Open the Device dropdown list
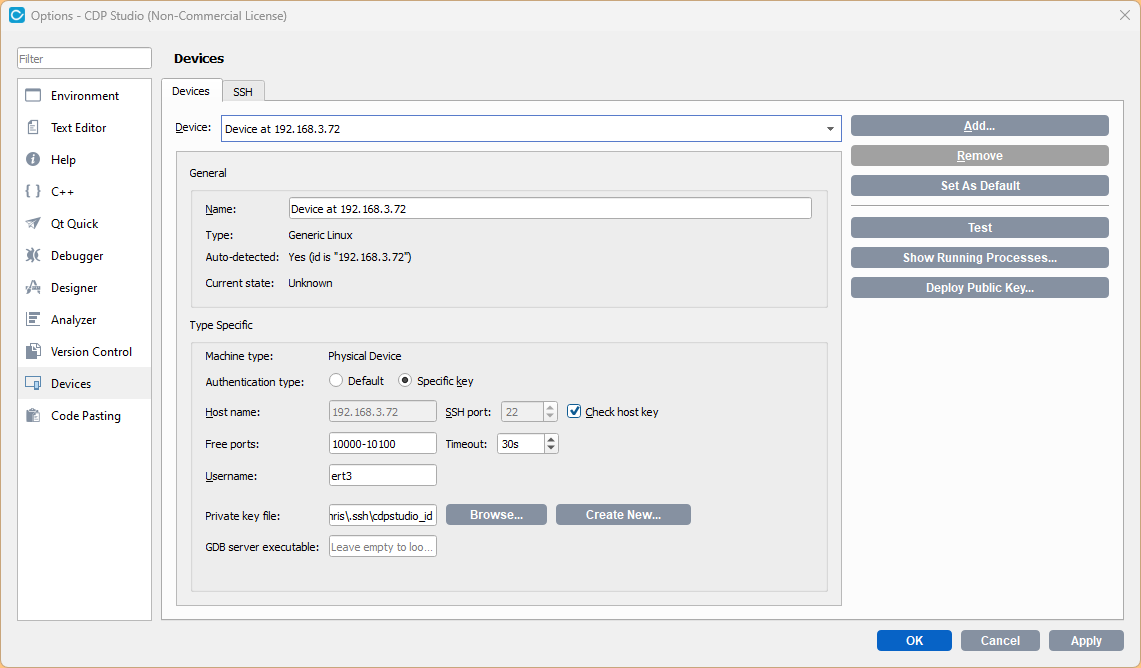Image resolution: width=1141 pixels, height=668 pixels. pos(830,129)
